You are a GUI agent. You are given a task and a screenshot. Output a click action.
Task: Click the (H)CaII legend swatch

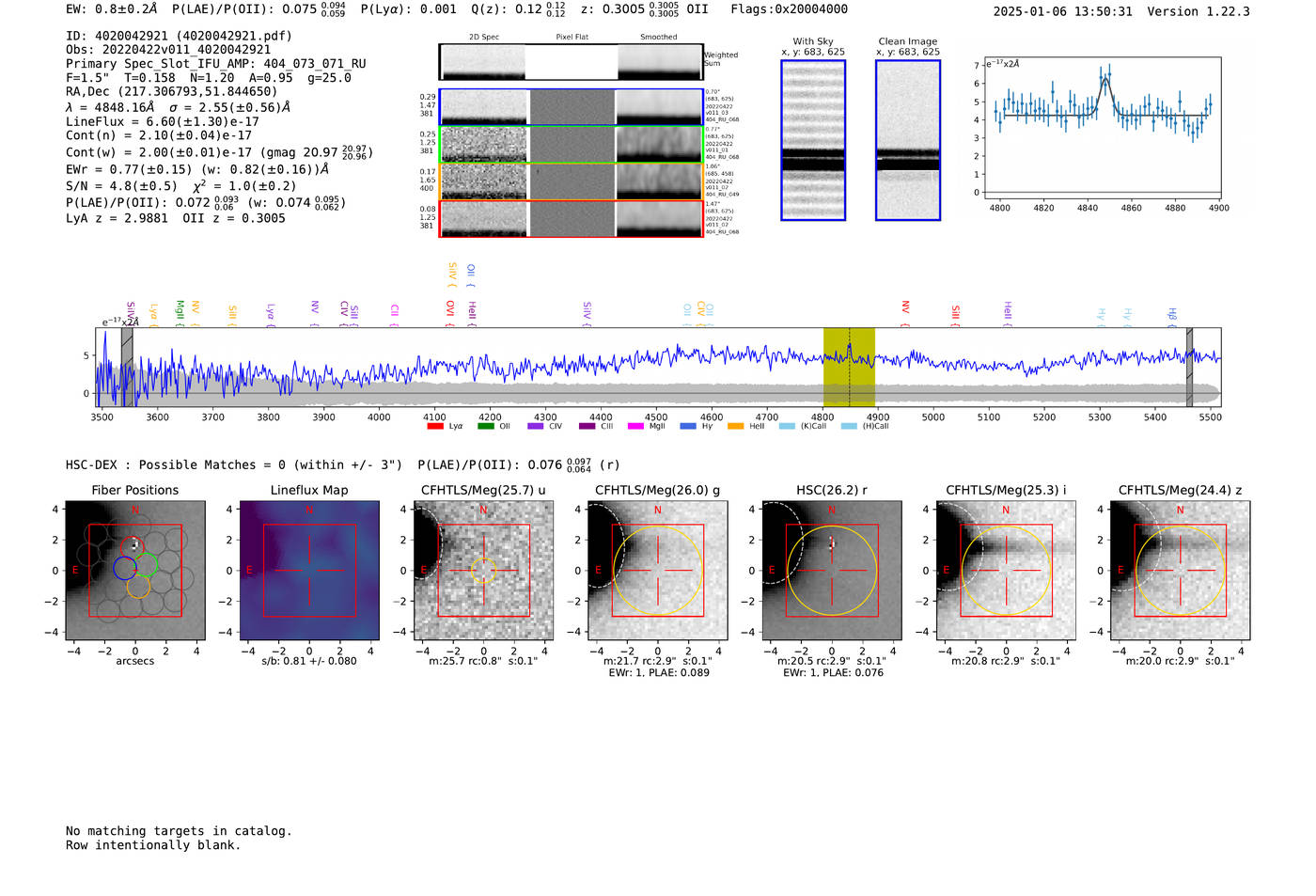pos(849,427)
